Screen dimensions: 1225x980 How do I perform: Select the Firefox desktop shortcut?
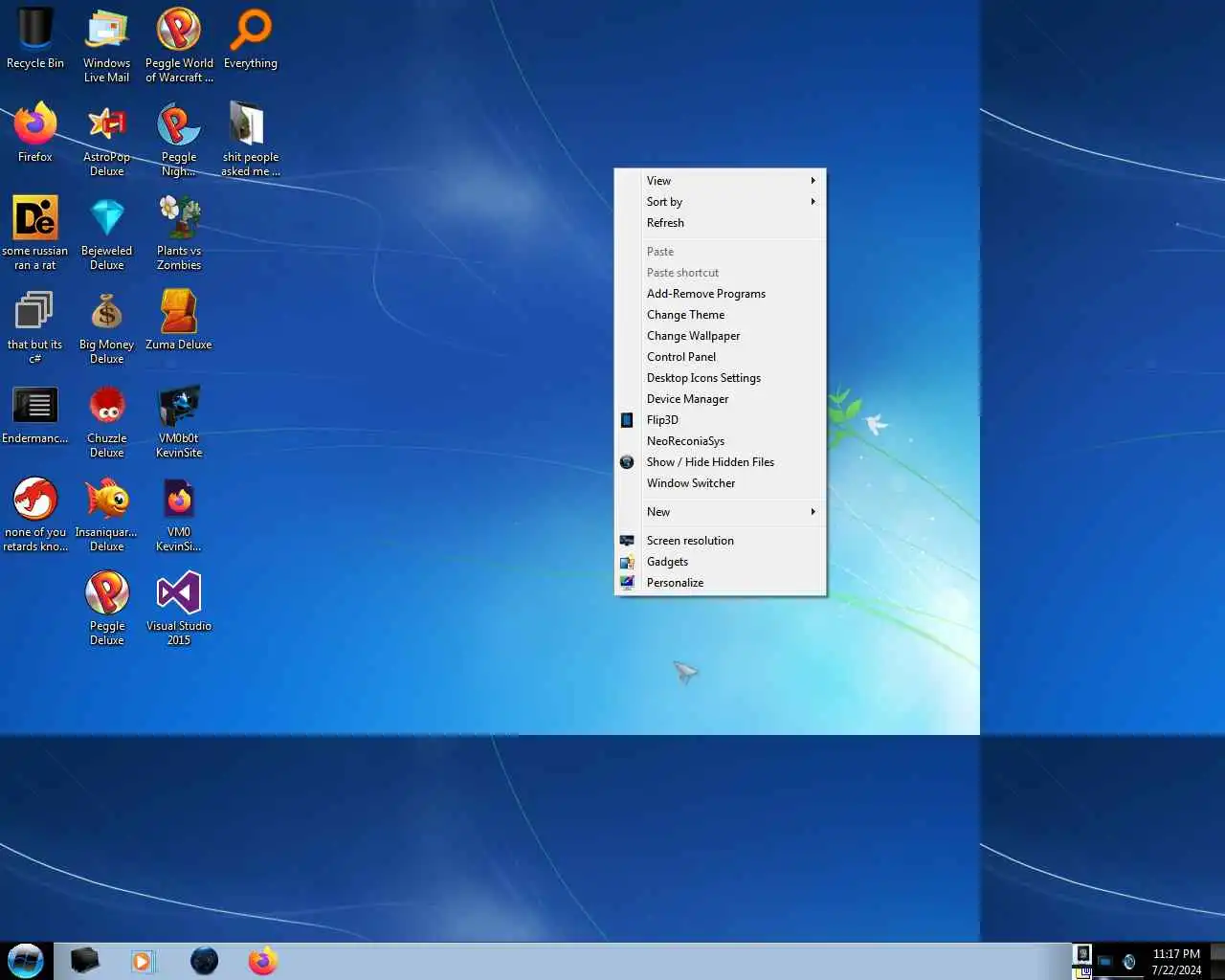(35, 133)
